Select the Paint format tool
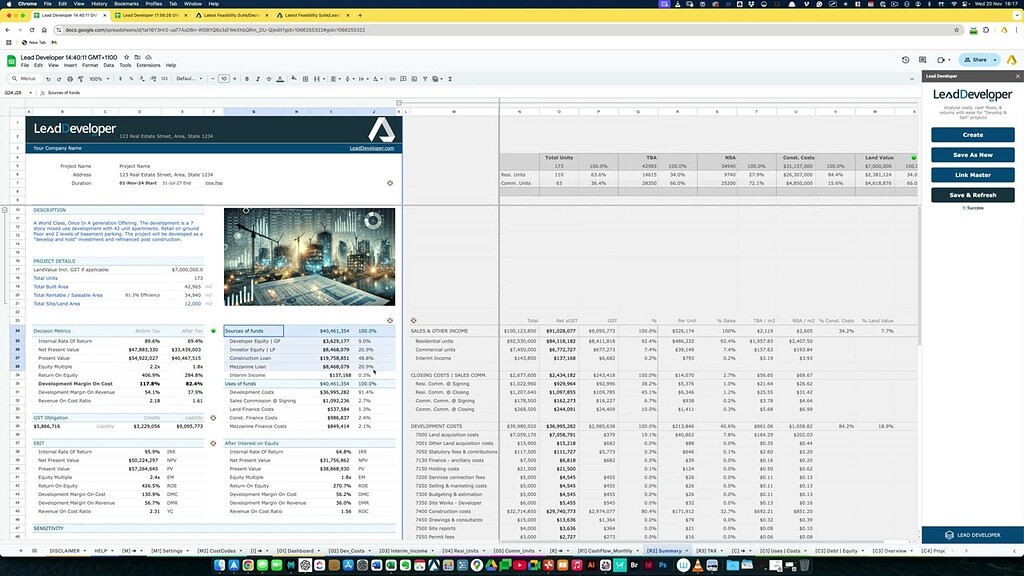Viewport: 1024px width, 576px height. pos(80,78)
